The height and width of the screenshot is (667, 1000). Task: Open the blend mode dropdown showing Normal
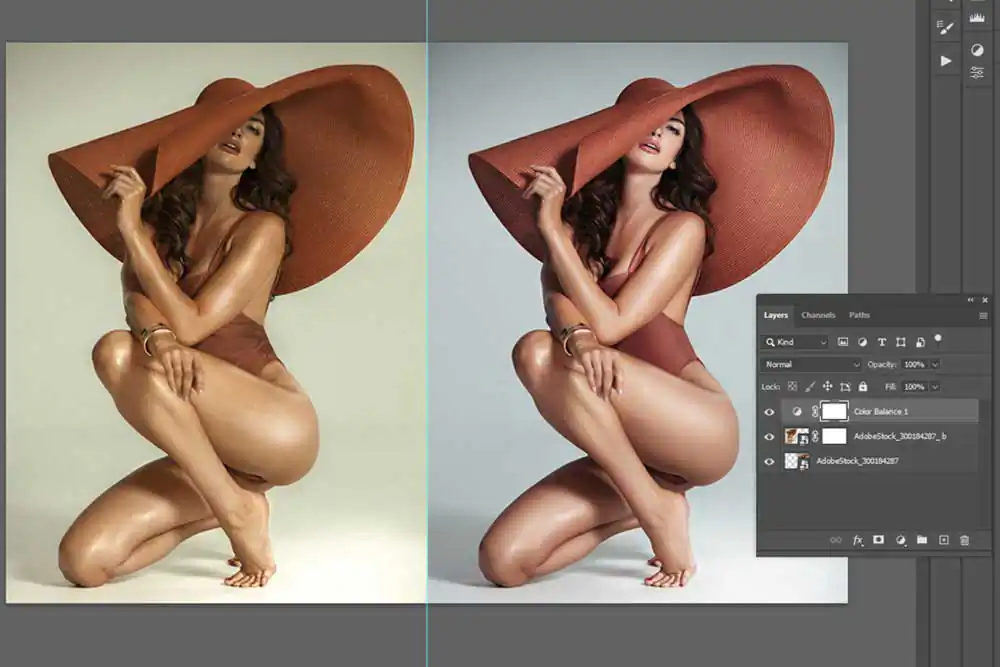click(x=810, y=364)
